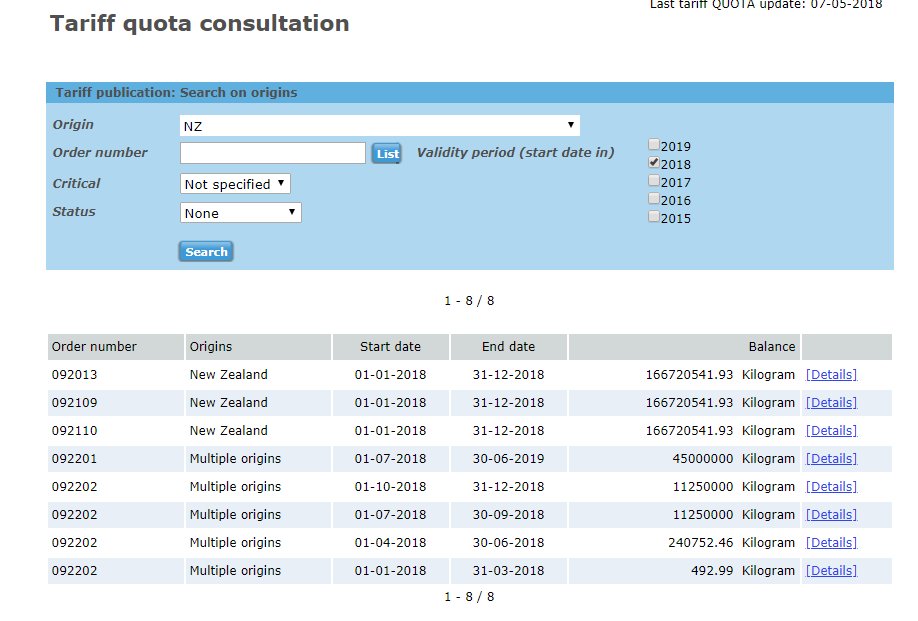Click the Start date column header
The height and width of the screenshot is (621, 918).
(391, 346)
